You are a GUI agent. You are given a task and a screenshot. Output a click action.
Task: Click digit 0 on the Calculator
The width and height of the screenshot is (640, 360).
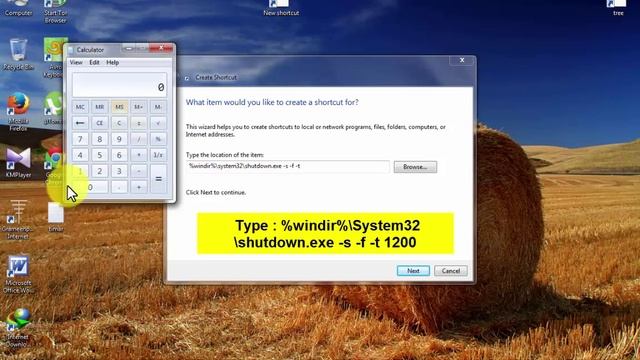(x=90, y=187)
